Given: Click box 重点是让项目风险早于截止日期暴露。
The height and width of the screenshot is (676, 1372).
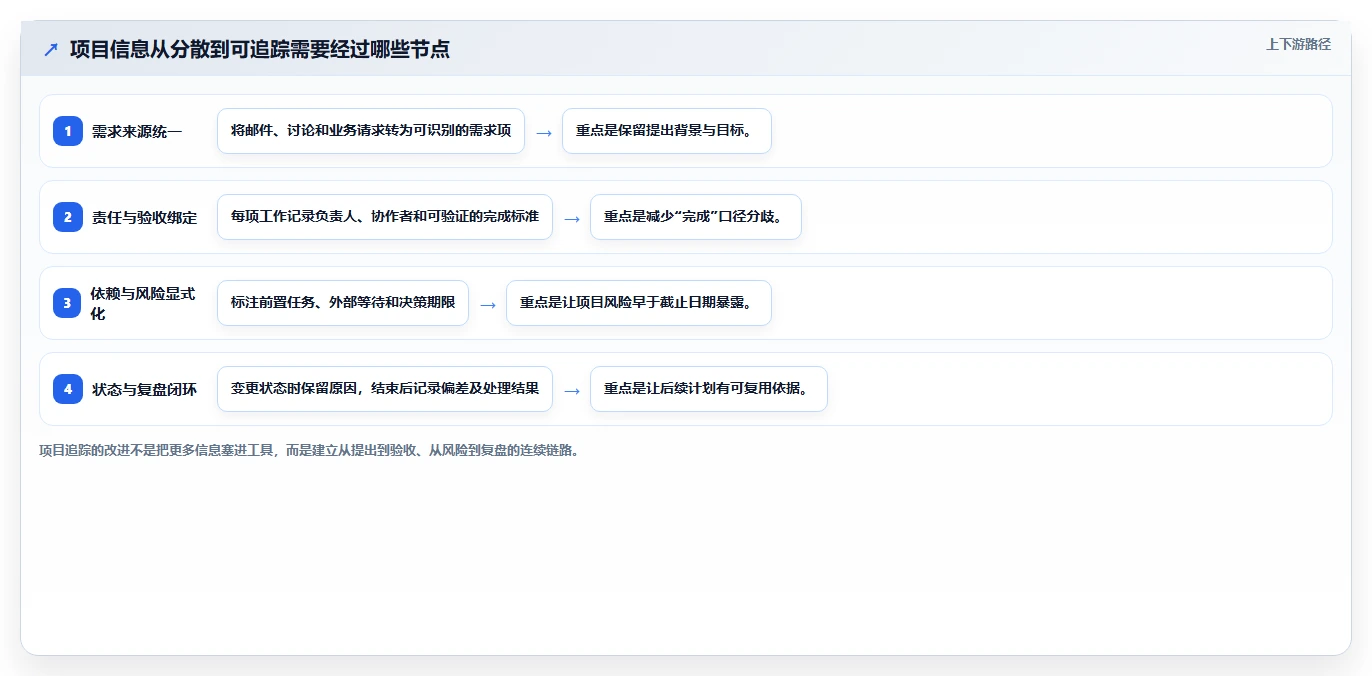Looking at the screenshot, I should [x=639, y=303].
